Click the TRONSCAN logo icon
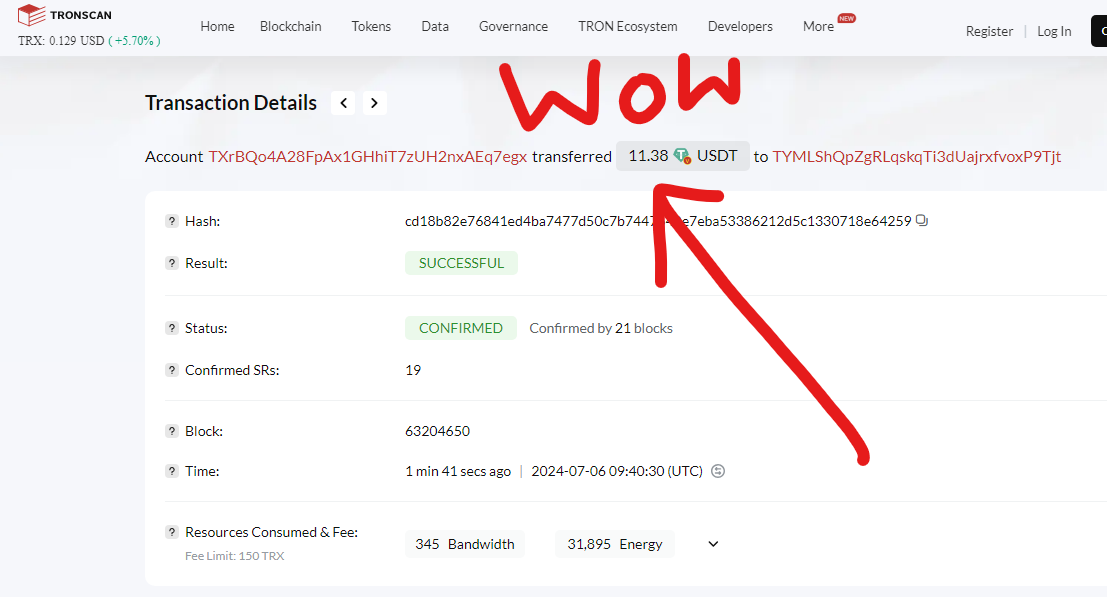1107x597 pixels. 31,15
